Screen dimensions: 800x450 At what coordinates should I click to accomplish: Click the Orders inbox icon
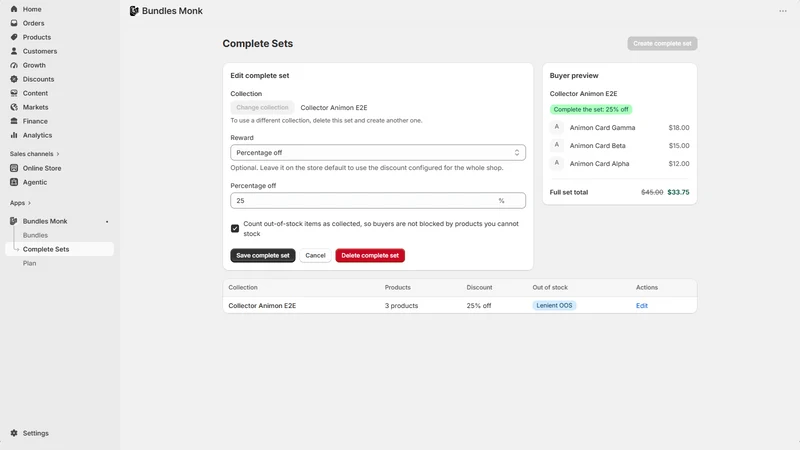click(x=14, y=23)
